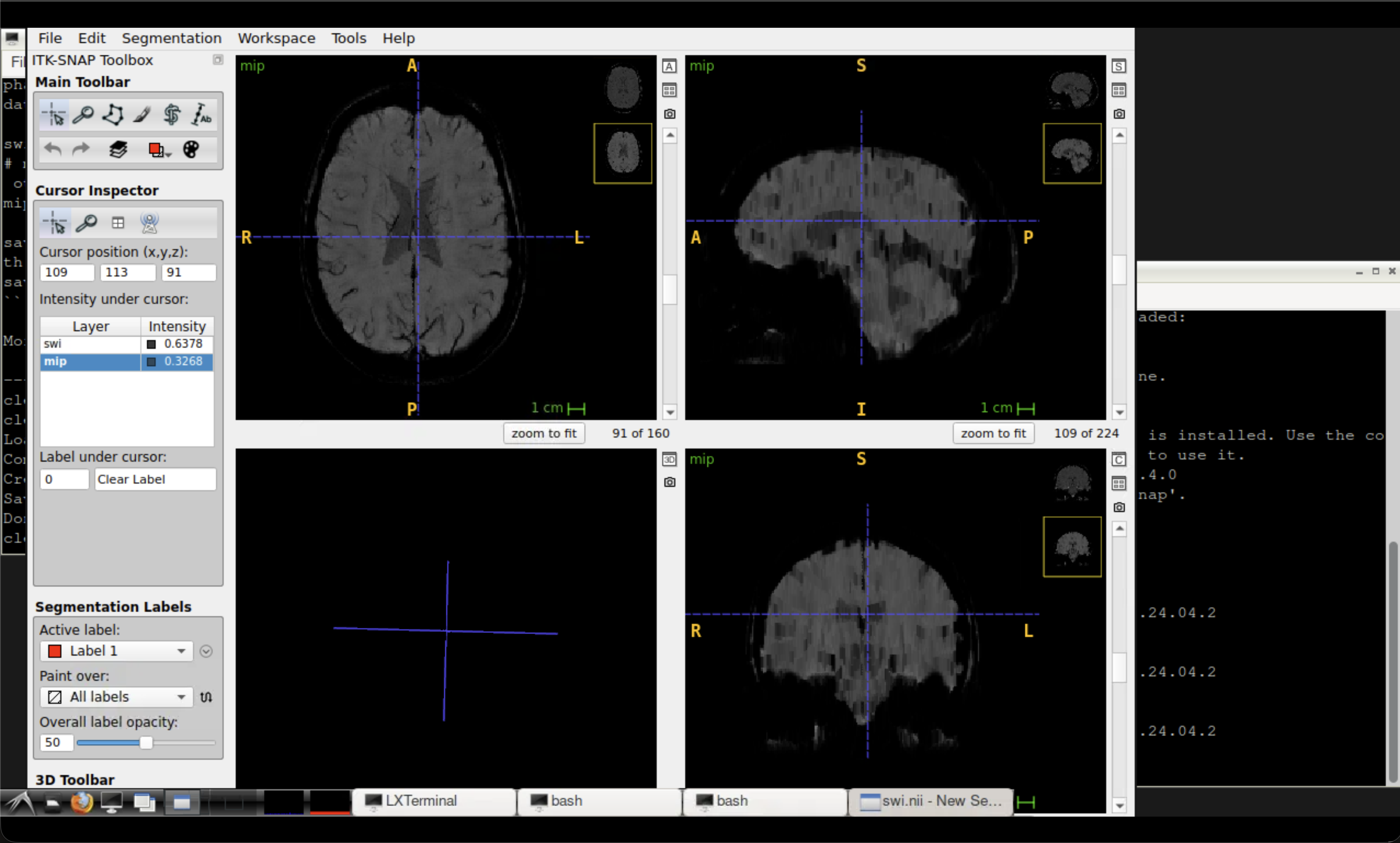Open the Layer Inspector
The image size is (1400, 843).
point(118,149)
